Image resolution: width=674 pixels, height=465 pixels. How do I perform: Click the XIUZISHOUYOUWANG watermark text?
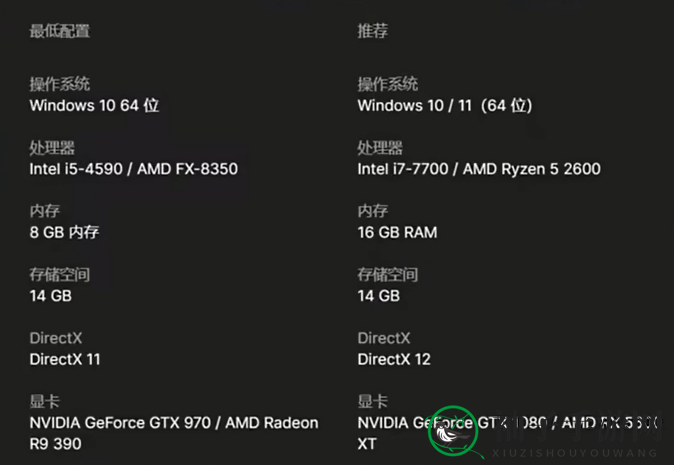pos(575,453)
